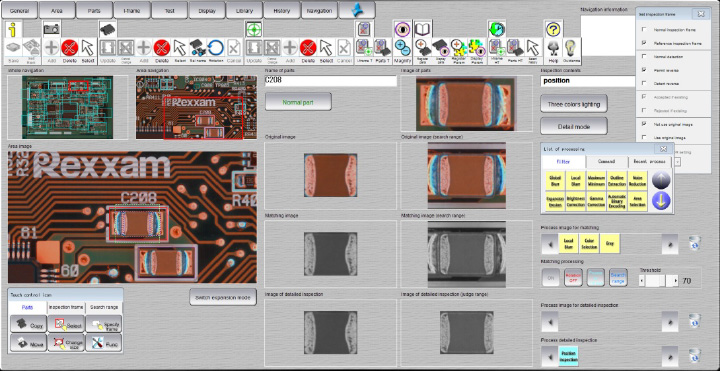This screenshot has height=371, width=720.
Task: Open the purple eye icon group
Action: click(402, 29)
